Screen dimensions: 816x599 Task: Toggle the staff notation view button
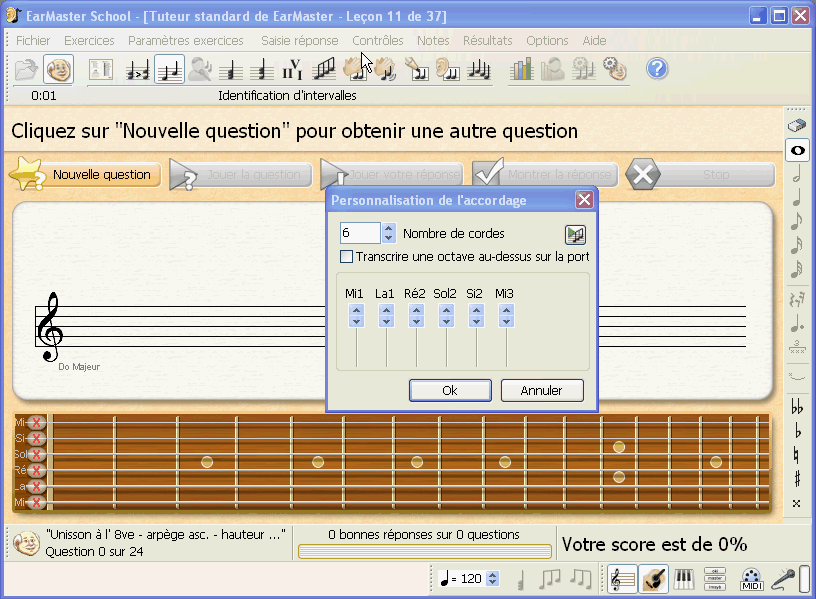coord(622,579)
